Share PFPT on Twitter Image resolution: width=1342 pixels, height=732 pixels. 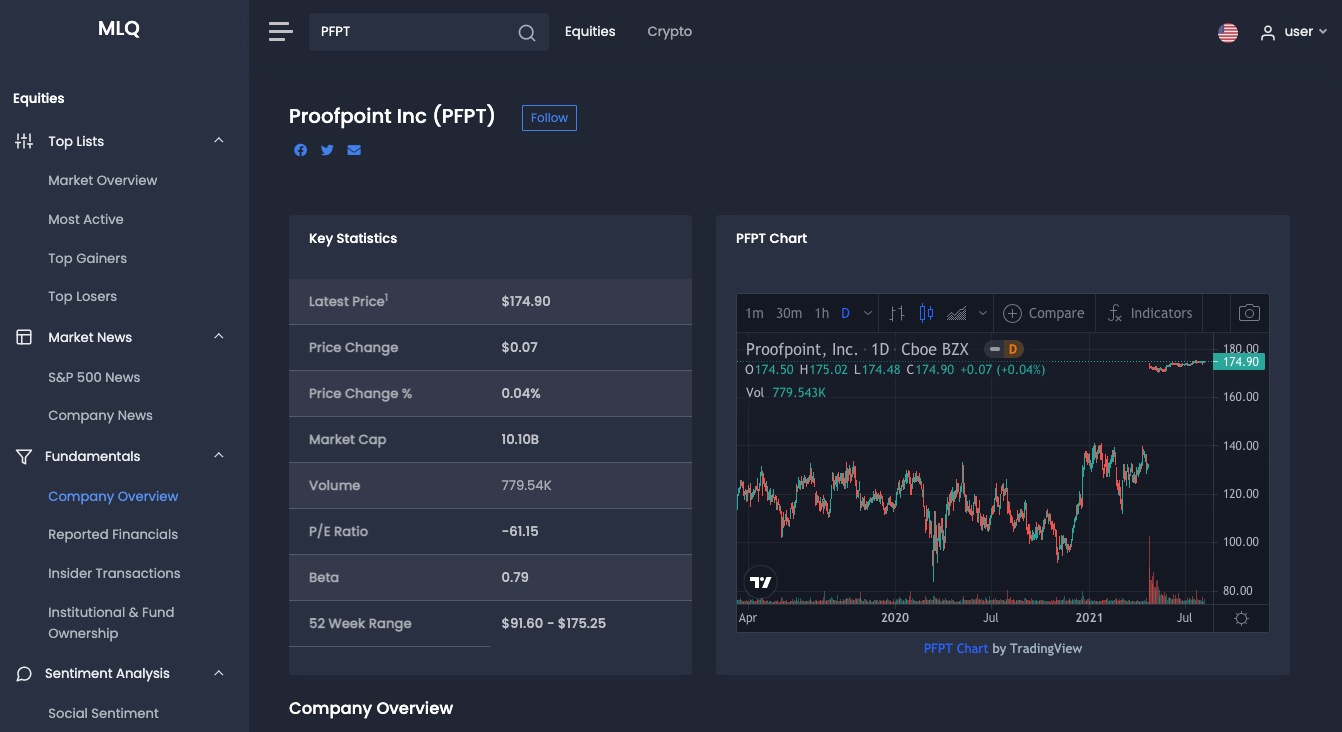pyautogui.click(x=327, y=150)
